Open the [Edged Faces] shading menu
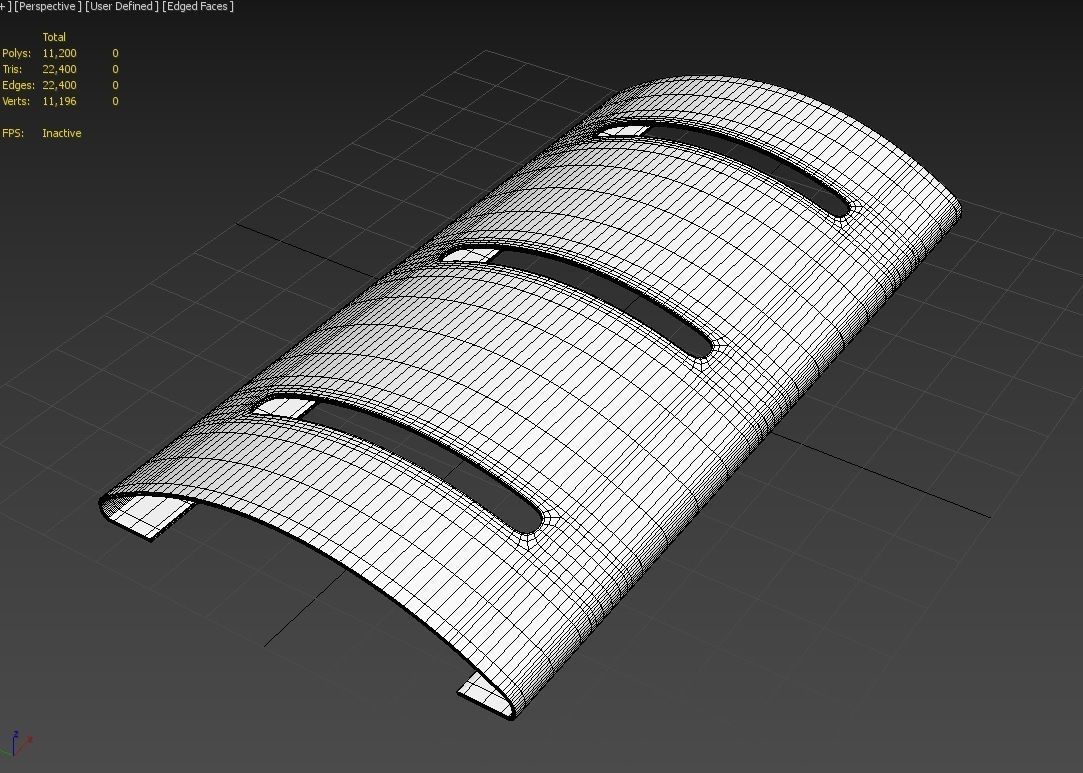 [198, 6]
